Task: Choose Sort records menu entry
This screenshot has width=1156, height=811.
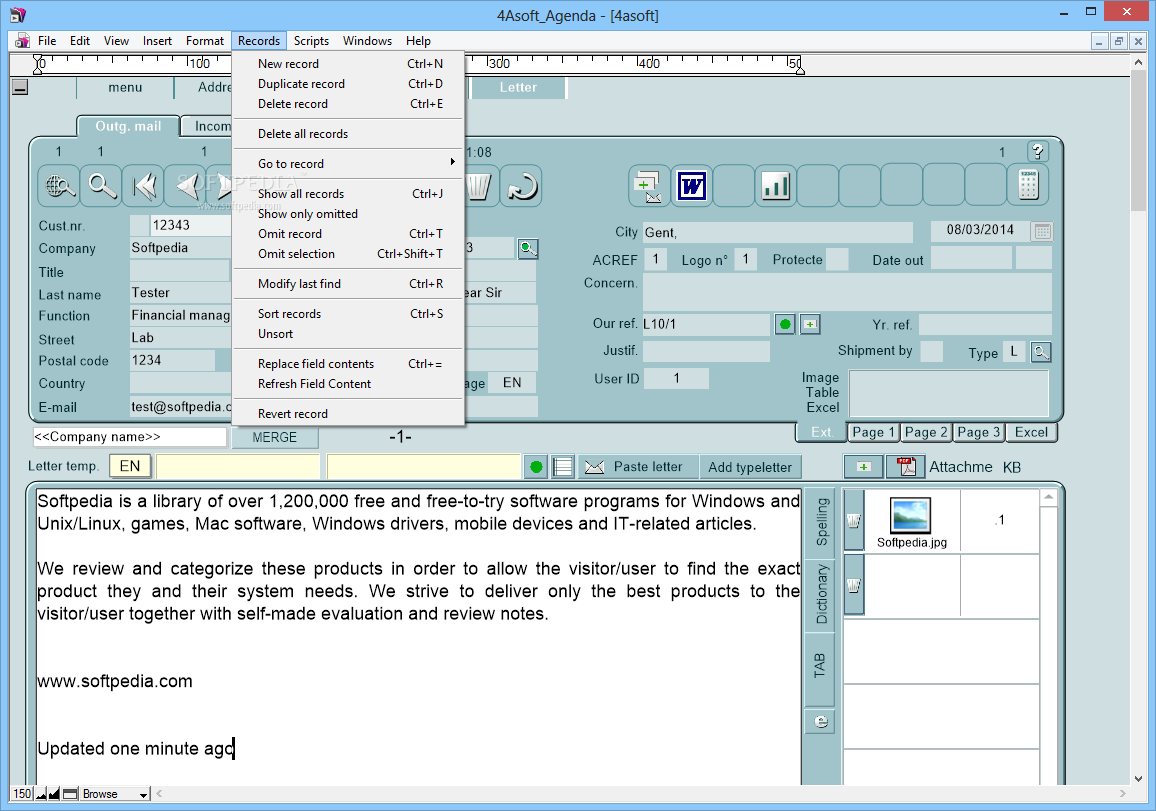Action: tap(348, 314)
